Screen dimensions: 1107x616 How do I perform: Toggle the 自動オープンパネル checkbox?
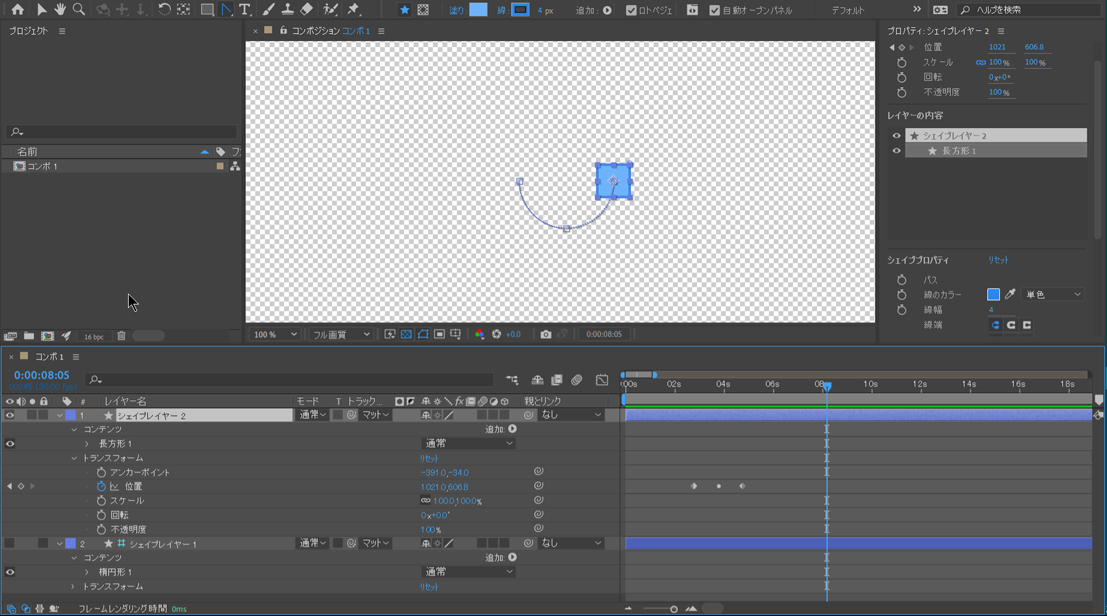click(x=714, y=11)
